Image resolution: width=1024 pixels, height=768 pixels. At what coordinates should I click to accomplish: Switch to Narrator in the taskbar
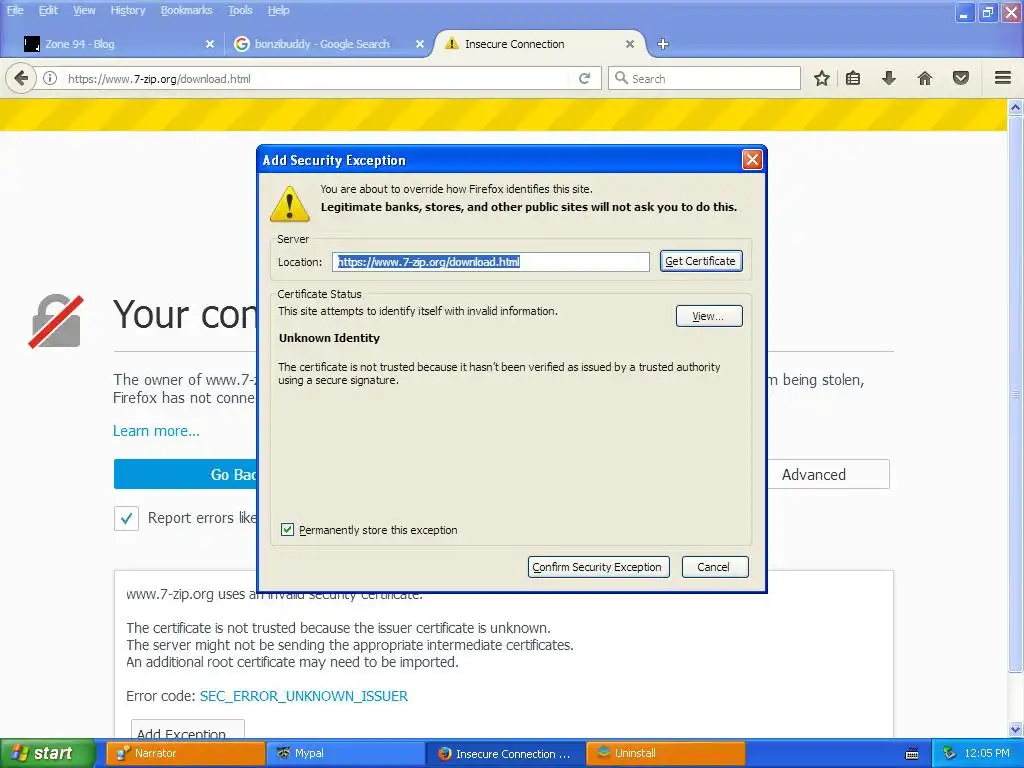[185, 754]
